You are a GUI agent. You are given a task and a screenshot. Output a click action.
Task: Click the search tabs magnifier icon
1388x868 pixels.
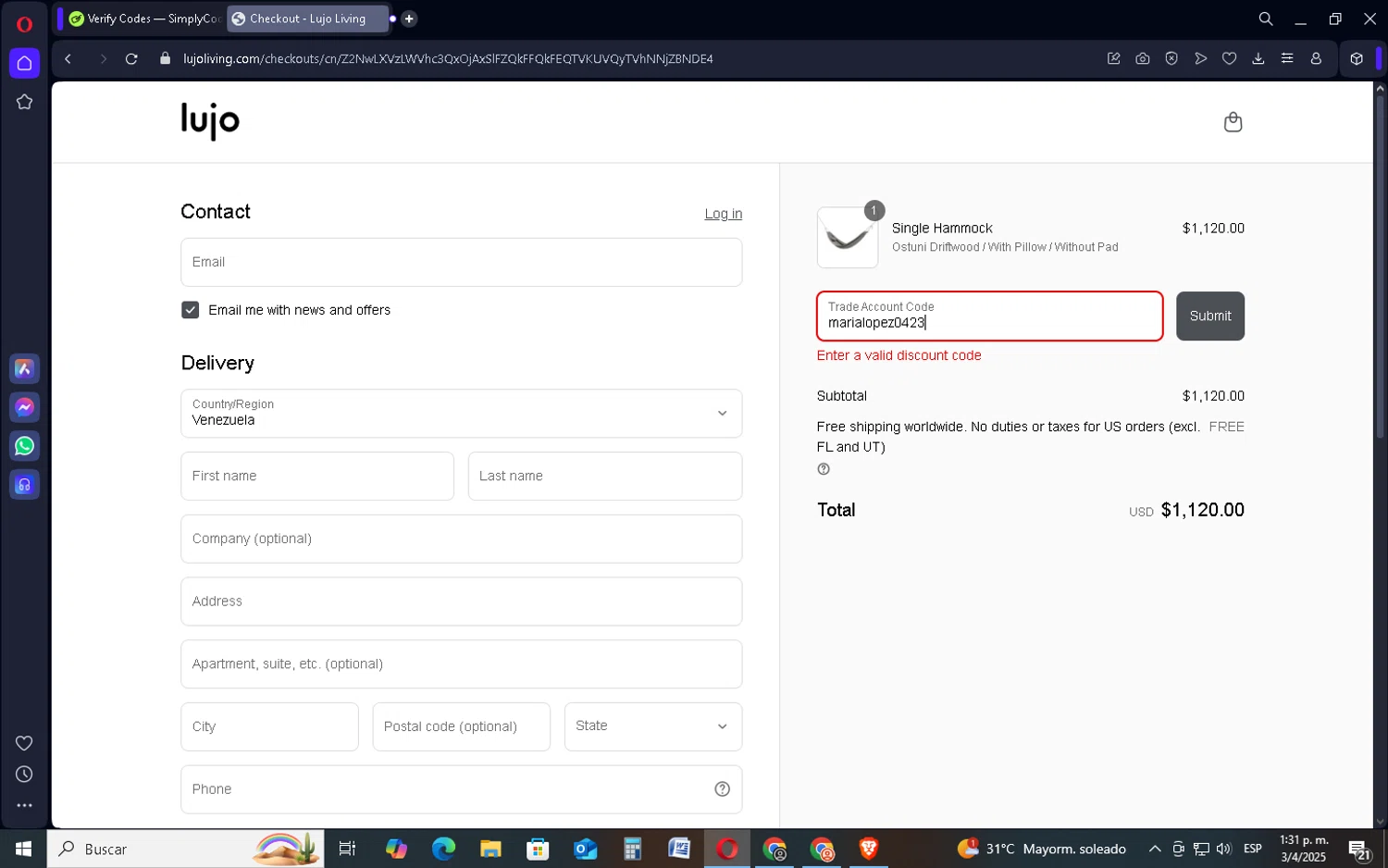[x=1266, y=19]
